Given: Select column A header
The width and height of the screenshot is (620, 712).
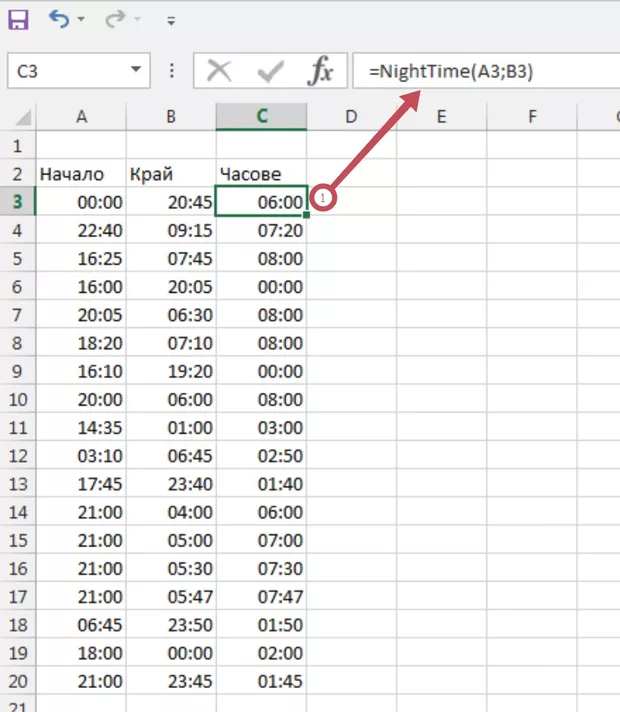Looking at the screenshot, I should (81, 116).
